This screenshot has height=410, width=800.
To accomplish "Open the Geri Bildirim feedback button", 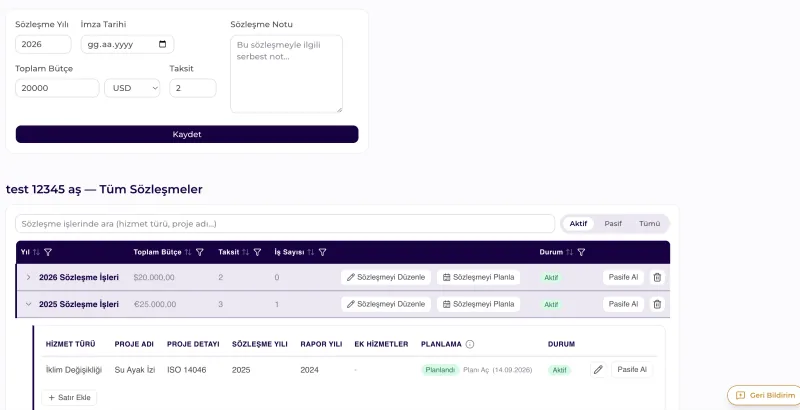I will coord(765,395).
